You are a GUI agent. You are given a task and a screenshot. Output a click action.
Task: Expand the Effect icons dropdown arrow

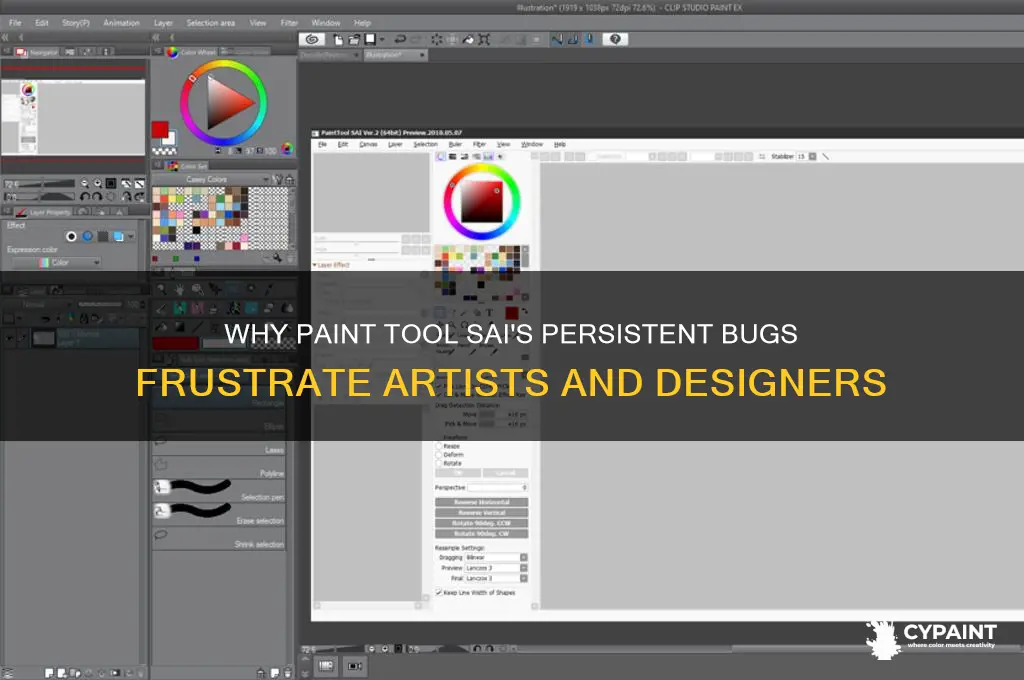coord(131,236)
